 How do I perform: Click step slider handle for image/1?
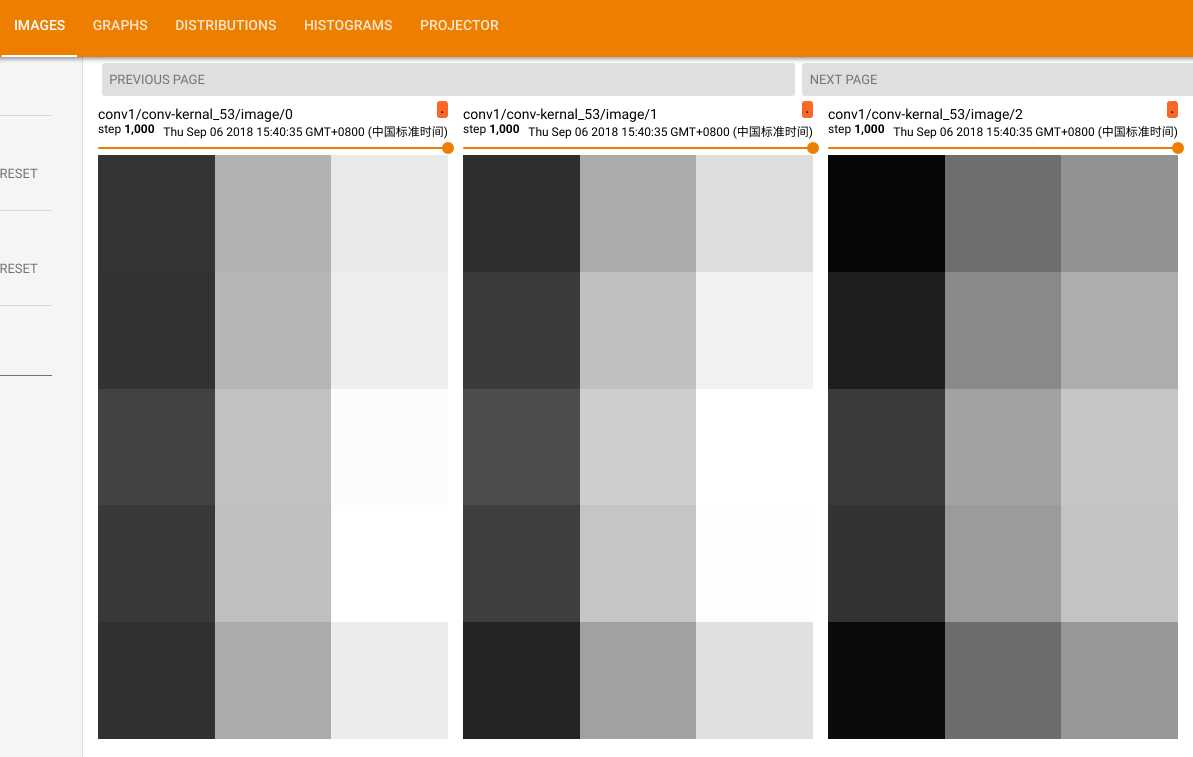(x=813, y=148)
